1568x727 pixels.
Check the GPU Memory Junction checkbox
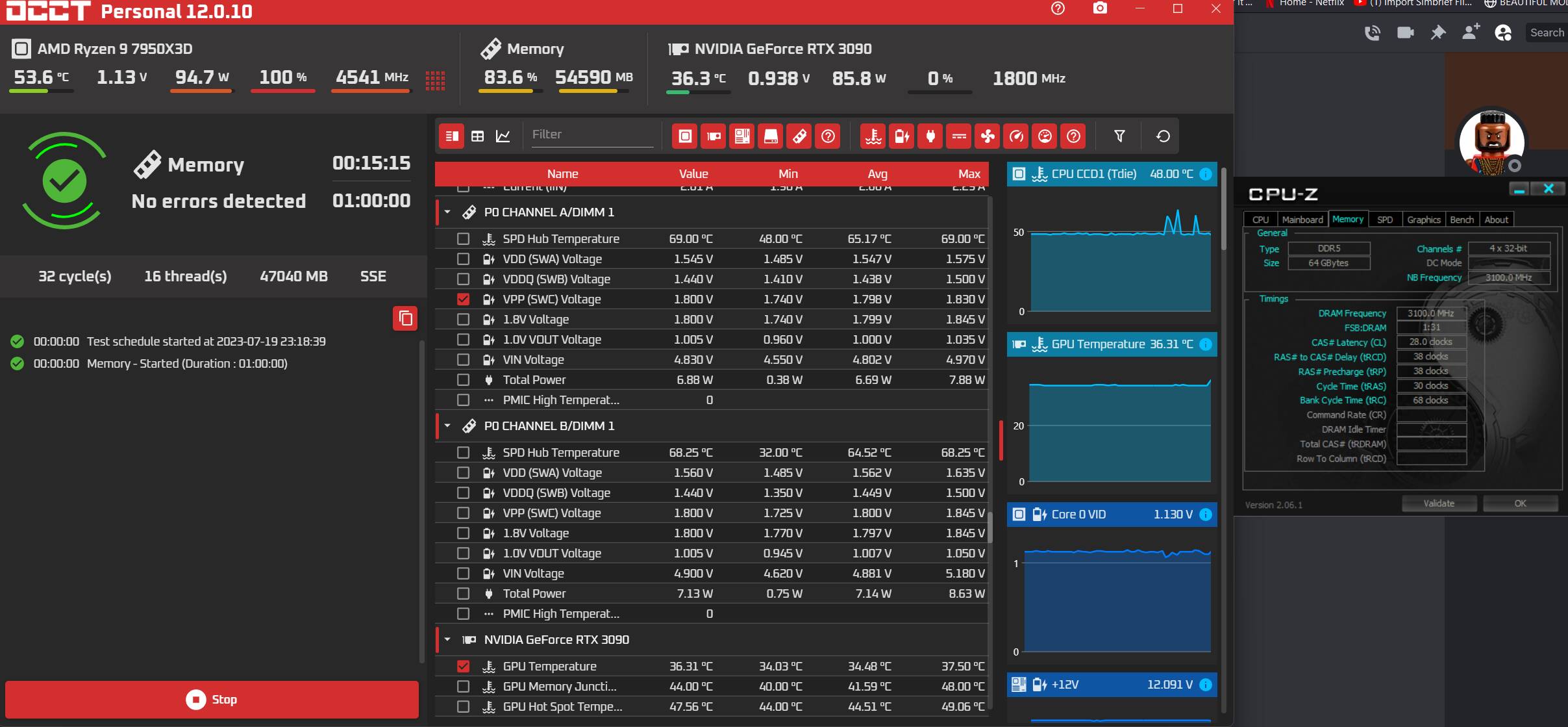[x=463, y=687]
